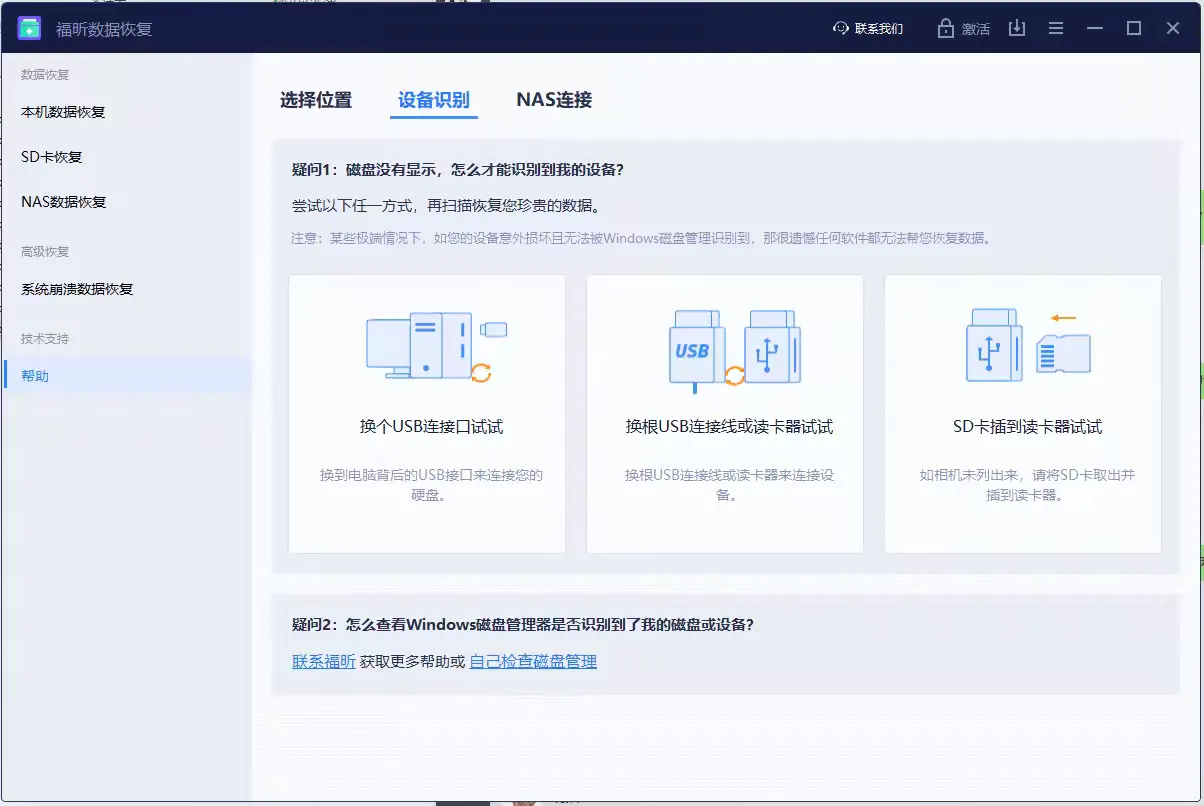This screenshot has height=806, width=1204.
Task: Click description 换到电脑背后的USB接口来连接您的硬盘
Action: (431, 485)
